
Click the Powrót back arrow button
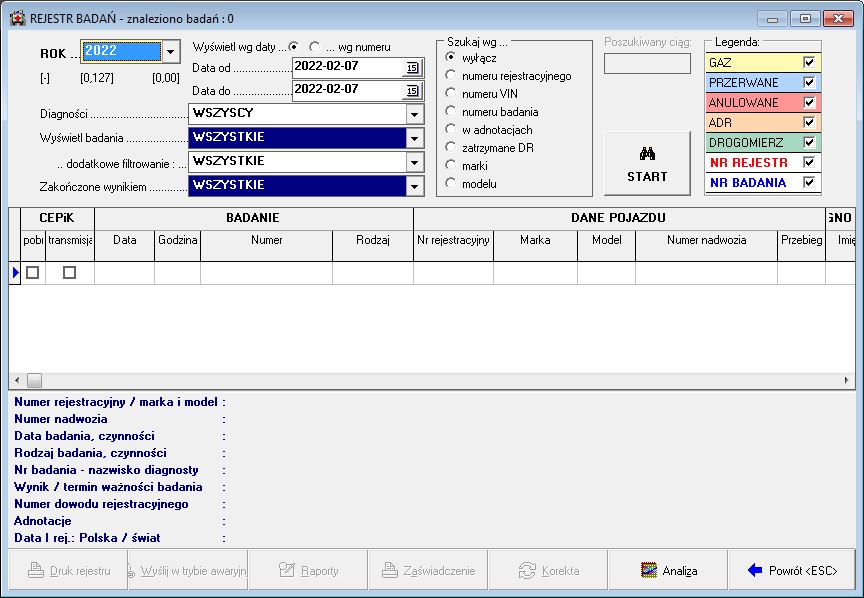pyautogui.click(x=792, y=570)
